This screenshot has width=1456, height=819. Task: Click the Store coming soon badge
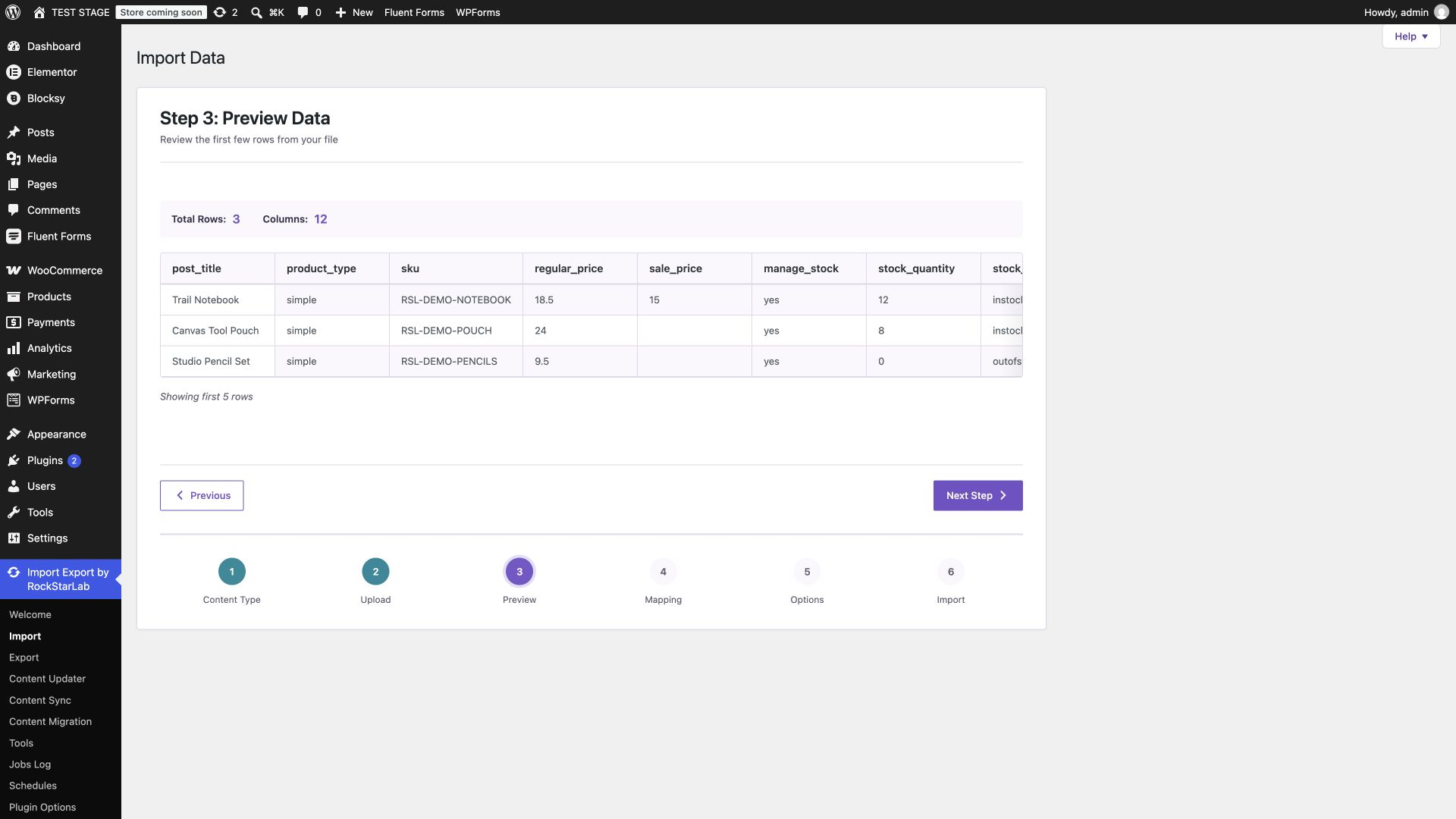tap(161, 12)
